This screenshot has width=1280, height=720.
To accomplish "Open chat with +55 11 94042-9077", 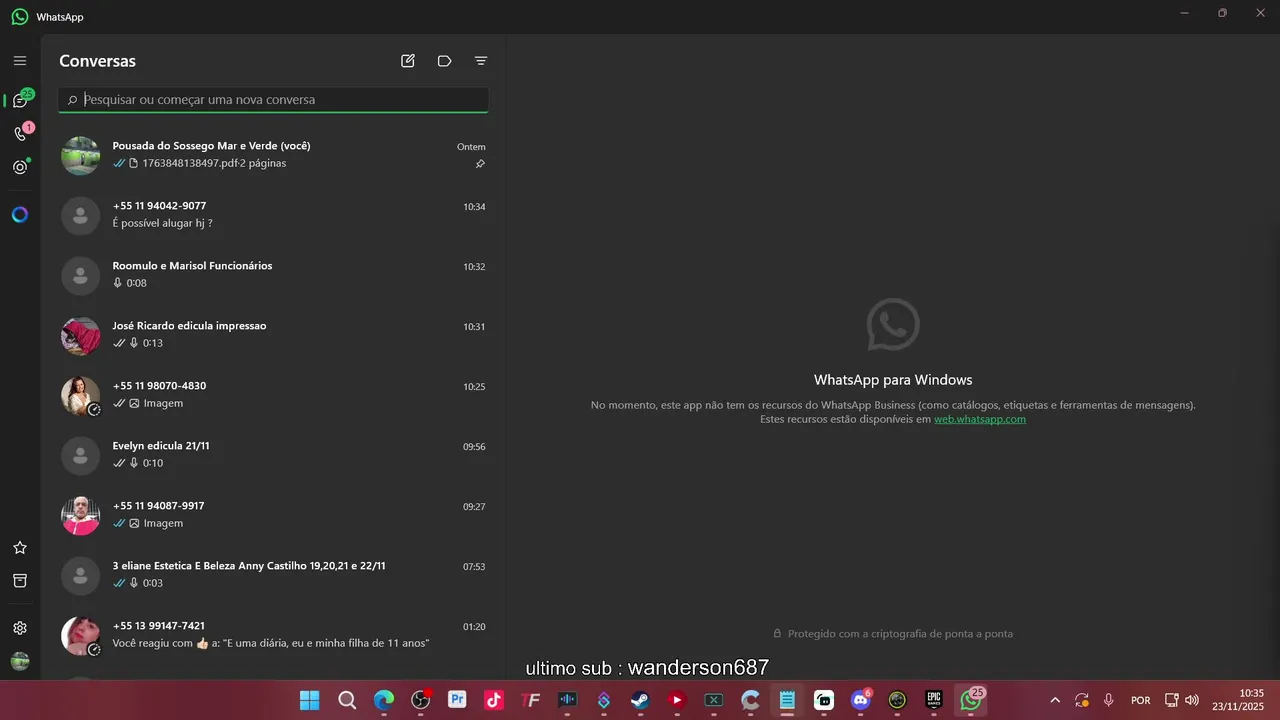I will [x=273, y=215].
